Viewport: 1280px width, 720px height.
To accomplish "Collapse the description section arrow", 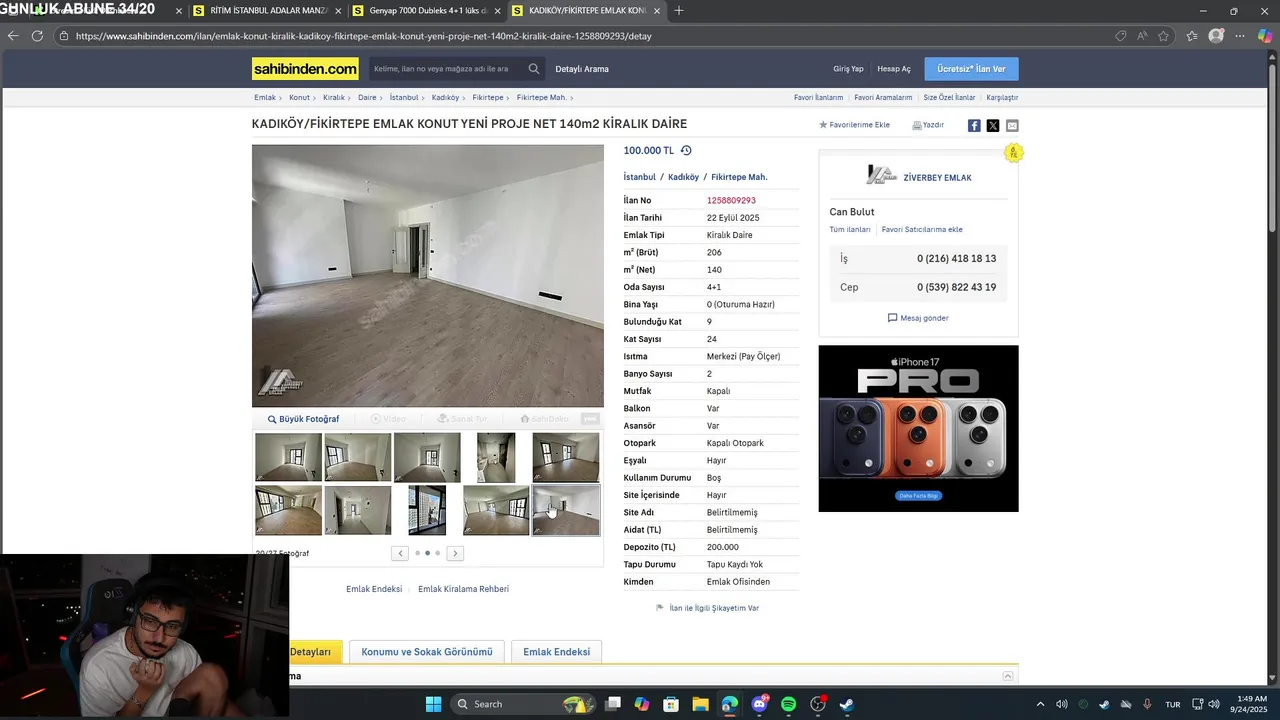I will pyautogui.click(x=1008, y=676).
